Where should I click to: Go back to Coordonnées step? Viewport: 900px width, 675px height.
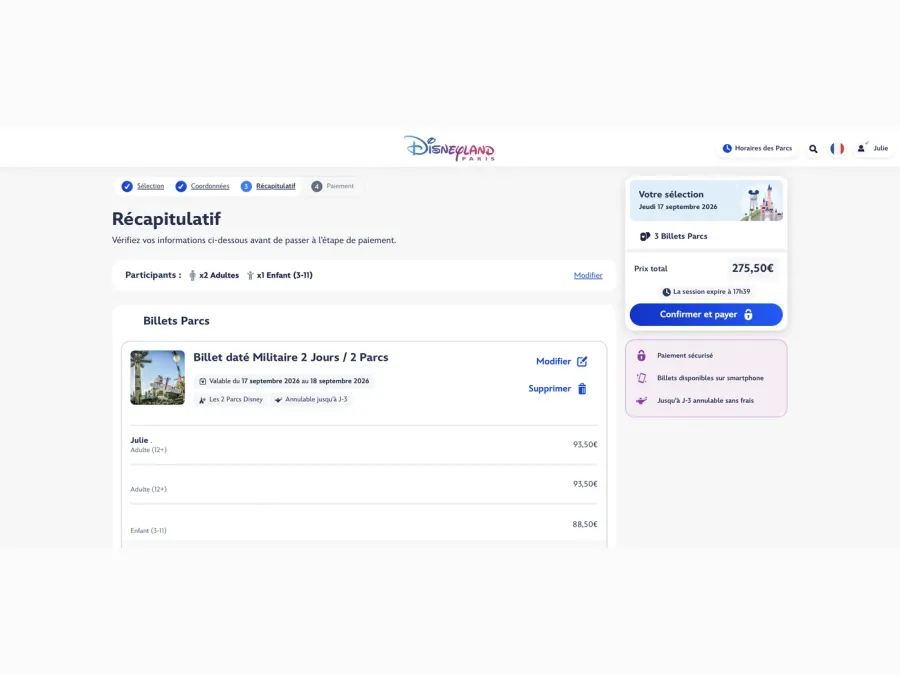[210, 186]
